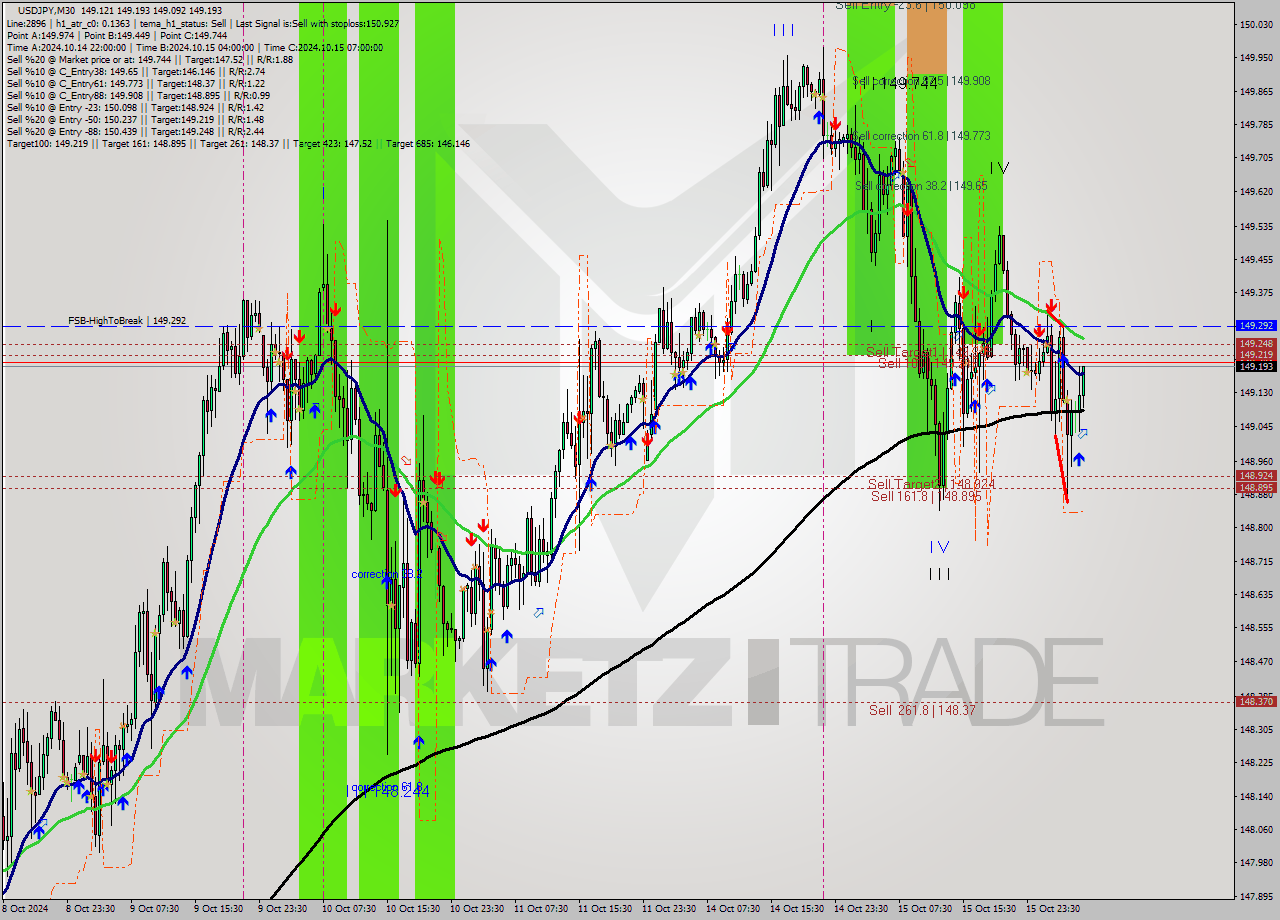The height and width of the screenshot is (920, 1280).
Task: Click the '9 Oct 15:30' time axis label
Action: tap(218, 909)
